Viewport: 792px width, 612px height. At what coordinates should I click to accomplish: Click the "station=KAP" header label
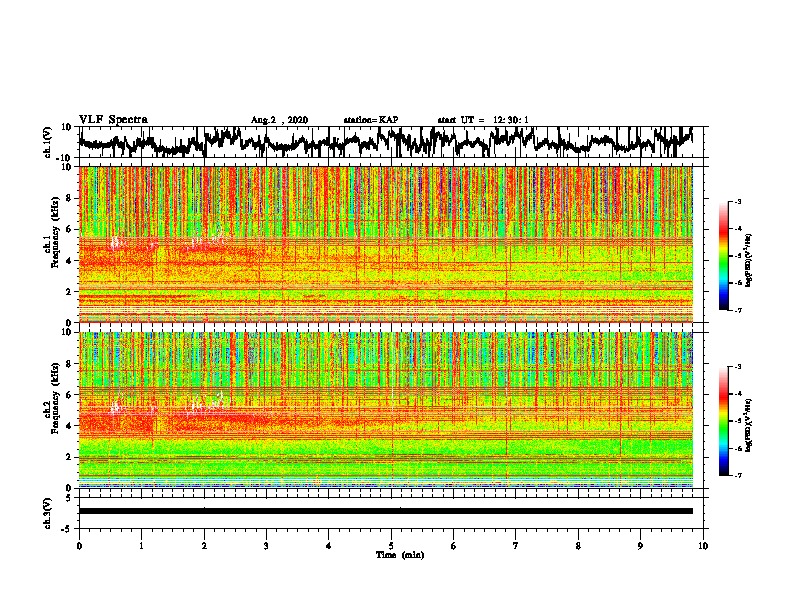tap(371, 120)
